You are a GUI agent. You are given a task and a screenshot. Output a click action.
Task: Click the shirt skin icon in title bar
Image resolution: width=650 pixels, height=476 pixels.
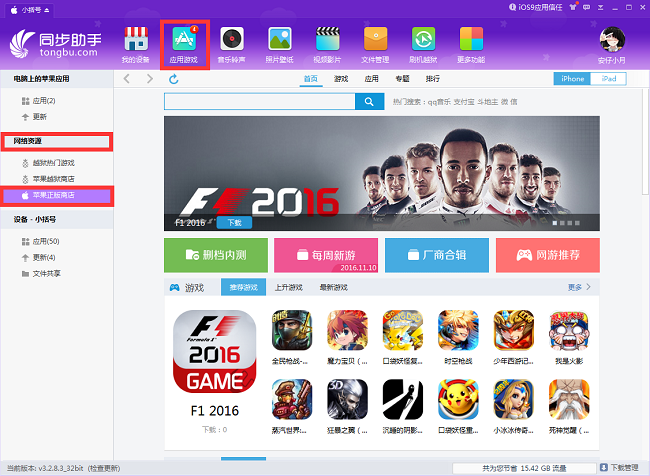(573, 7)
